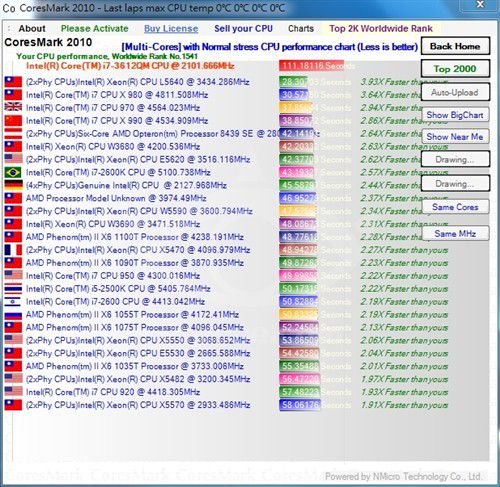Click the flag beside Xeon E5530
Viewport: 500px width, 487px height.
tap(13, 353)
